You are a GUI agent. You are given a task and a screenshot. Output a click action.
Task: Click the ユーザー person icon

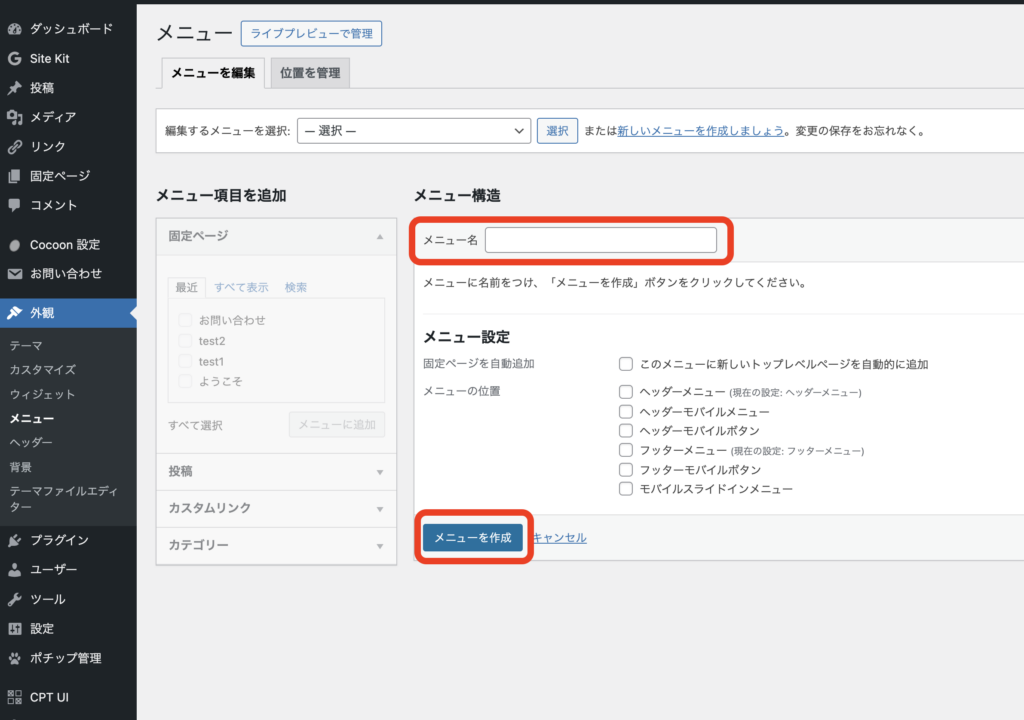point(14,570)
